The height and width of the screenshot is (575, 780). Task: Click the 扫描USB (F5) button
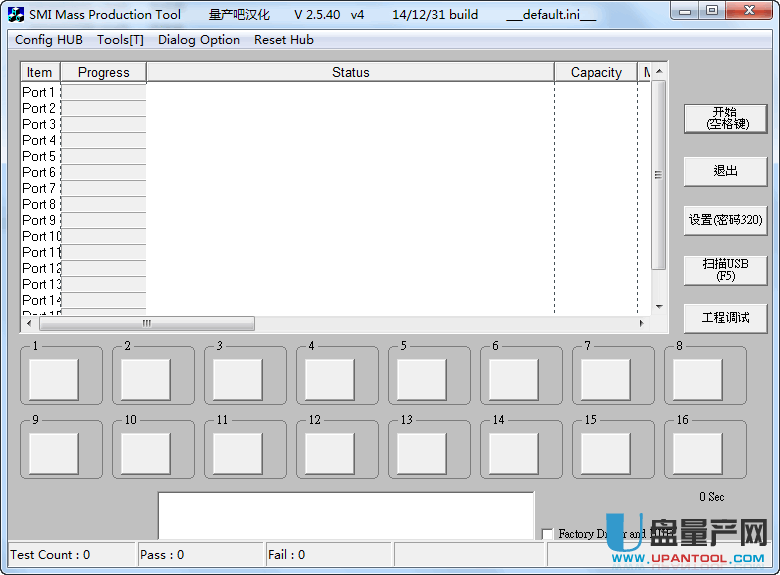tap(725, 269)
